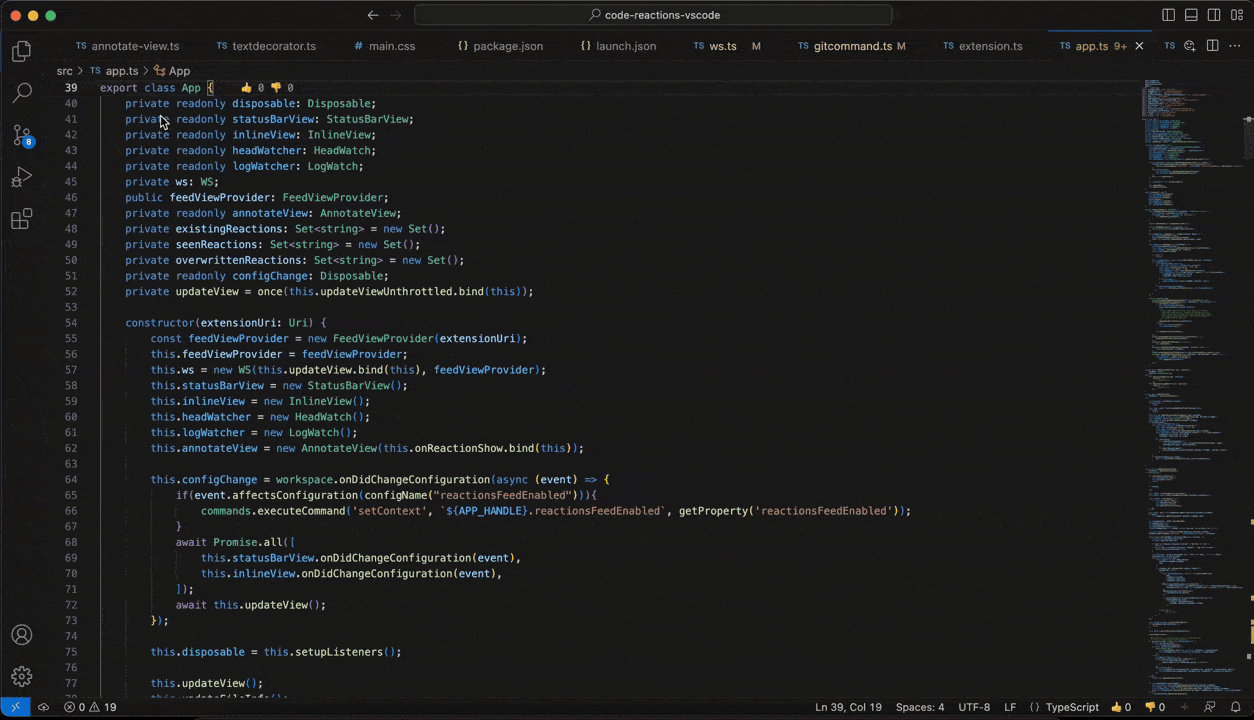
Task: Click the add reaction smiley editor action
Action: (x=1190, y=46)
